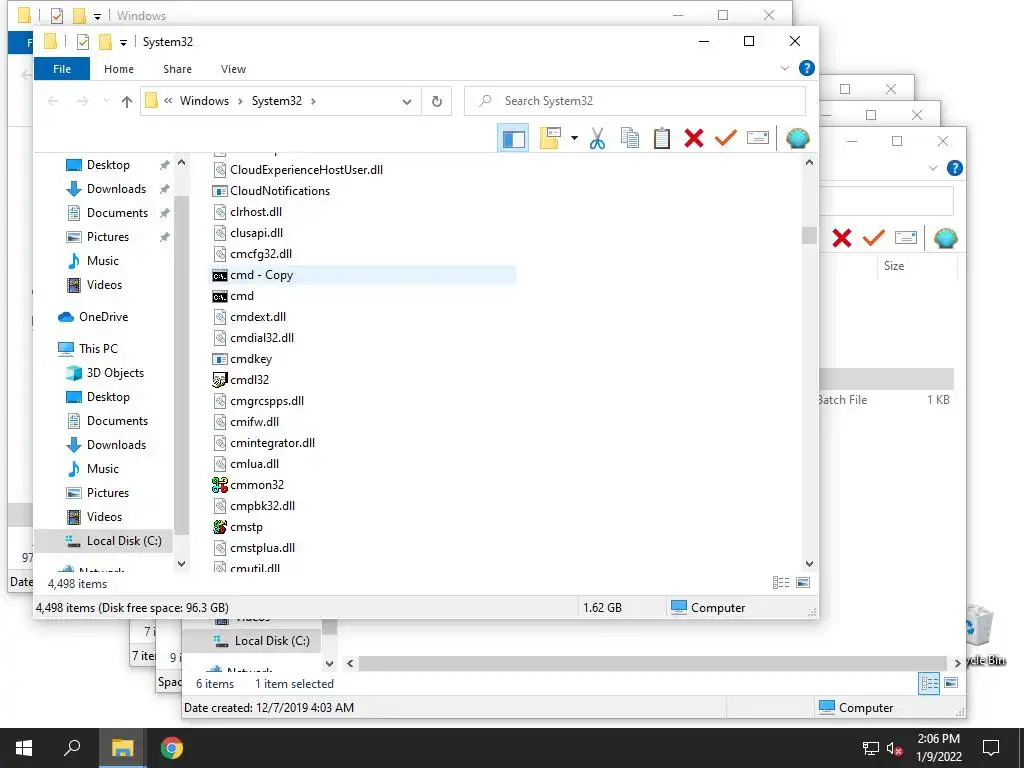
Task: Toggle details view button in back window status bar
Action: 929,684
